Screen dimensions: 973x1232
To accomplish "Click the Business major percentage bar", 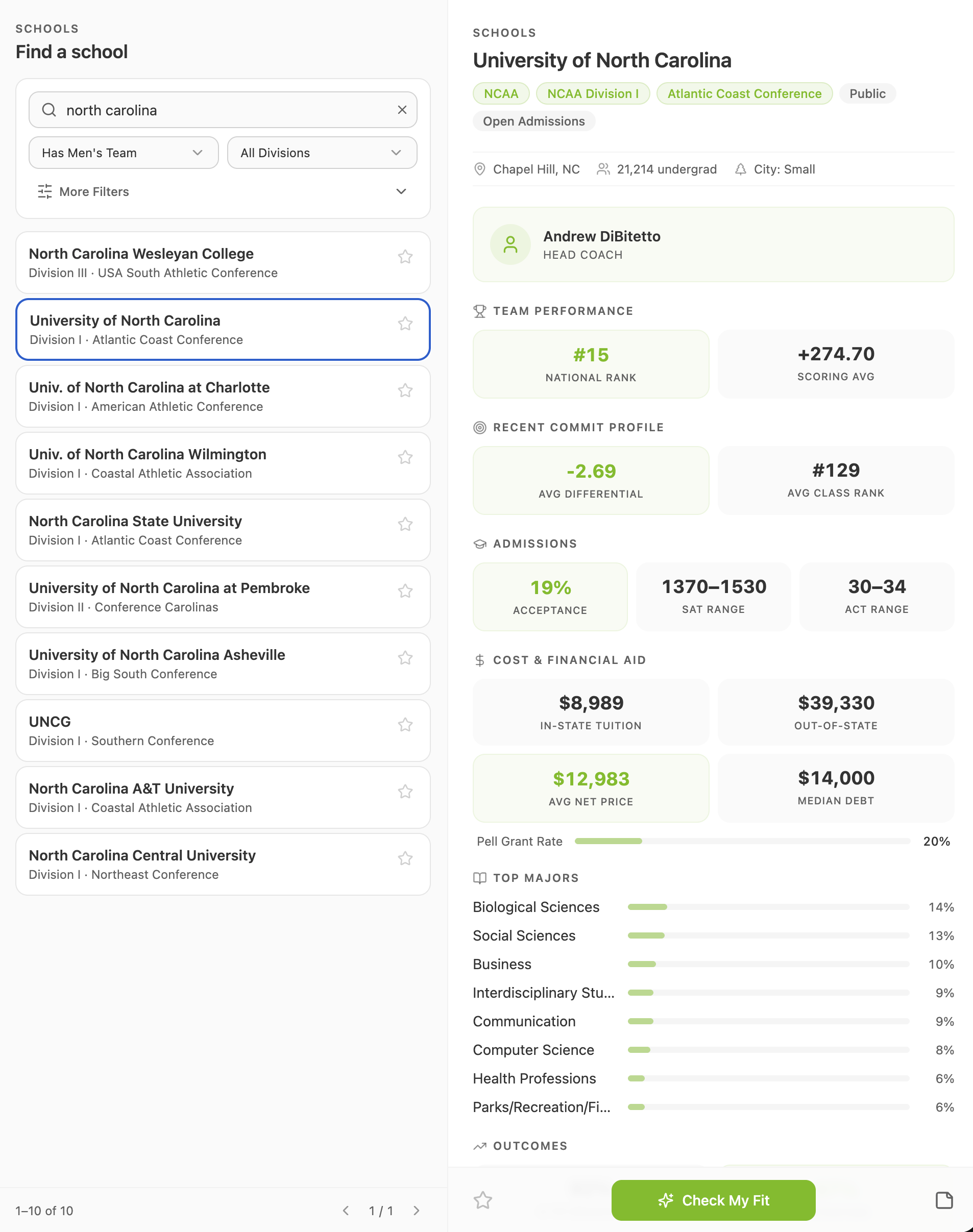I will point(768,964).
